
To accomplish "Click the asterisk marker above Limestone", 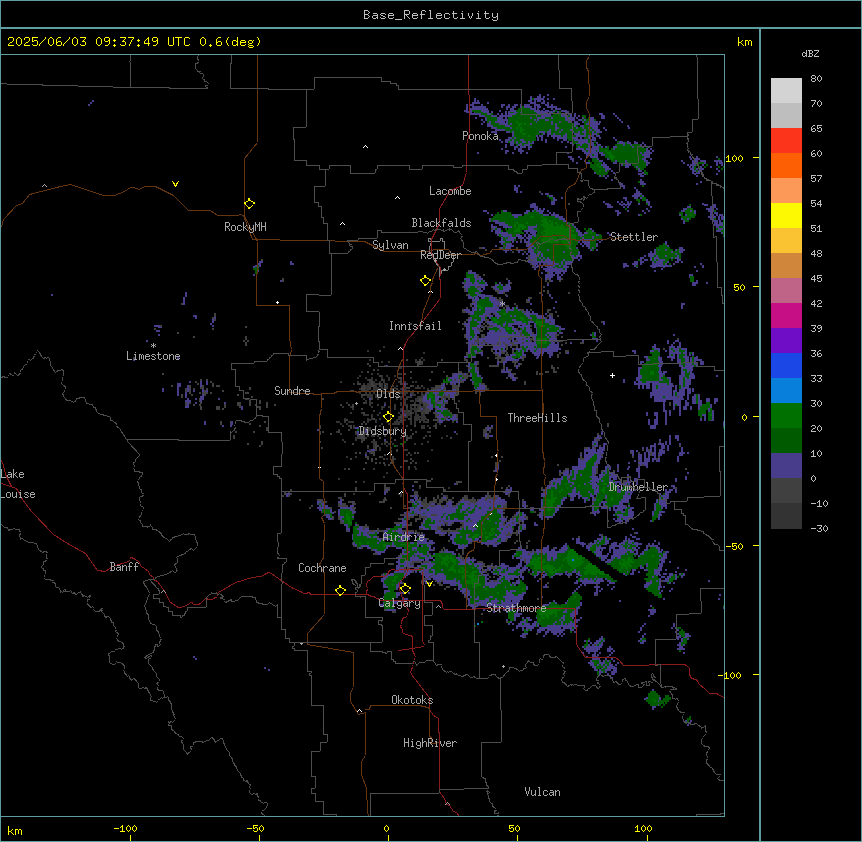I will pyautogui.click(x=153, y=346).
